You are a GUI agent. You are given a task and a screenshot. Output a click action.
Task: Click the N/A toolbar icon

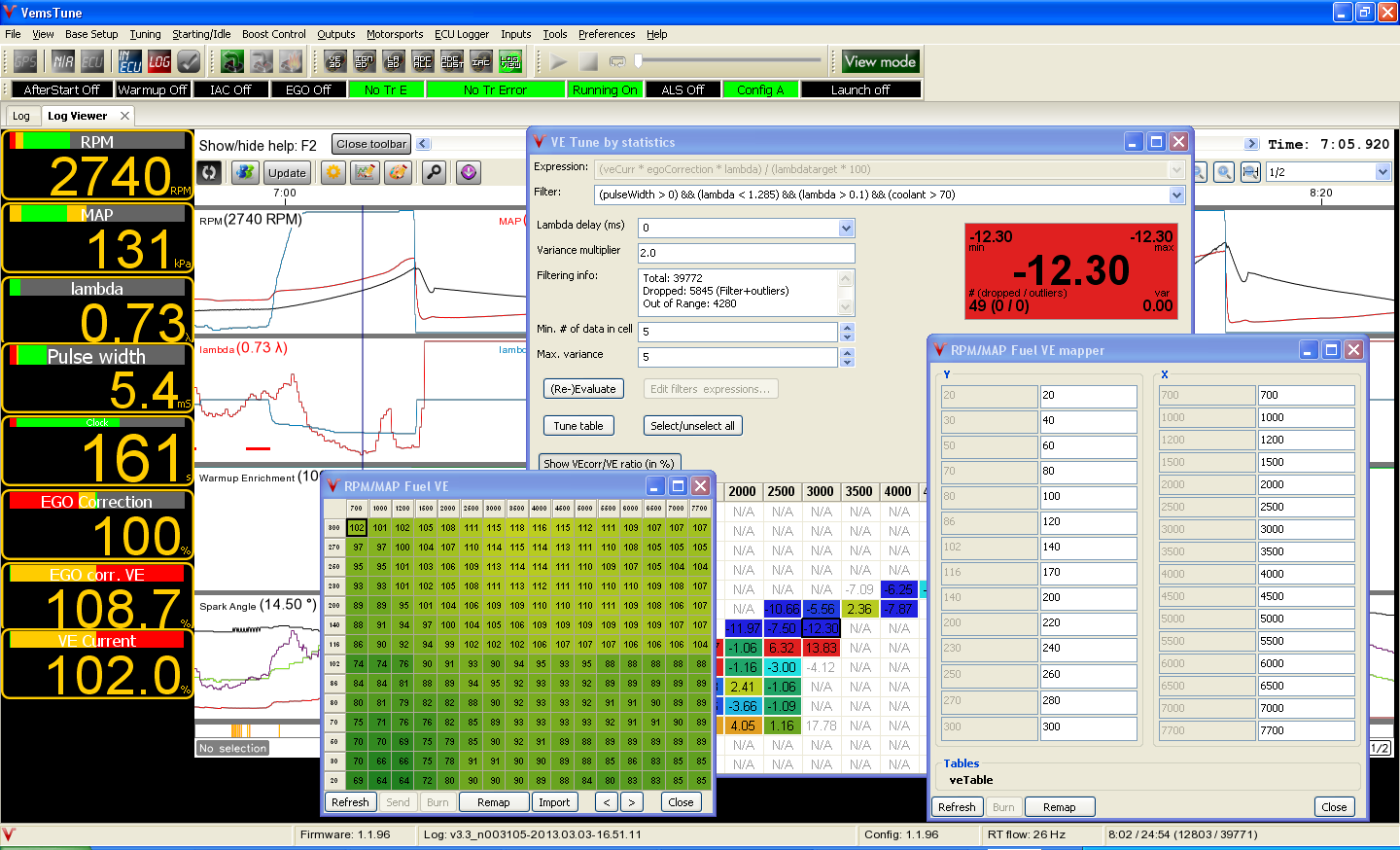coord(63,62)
